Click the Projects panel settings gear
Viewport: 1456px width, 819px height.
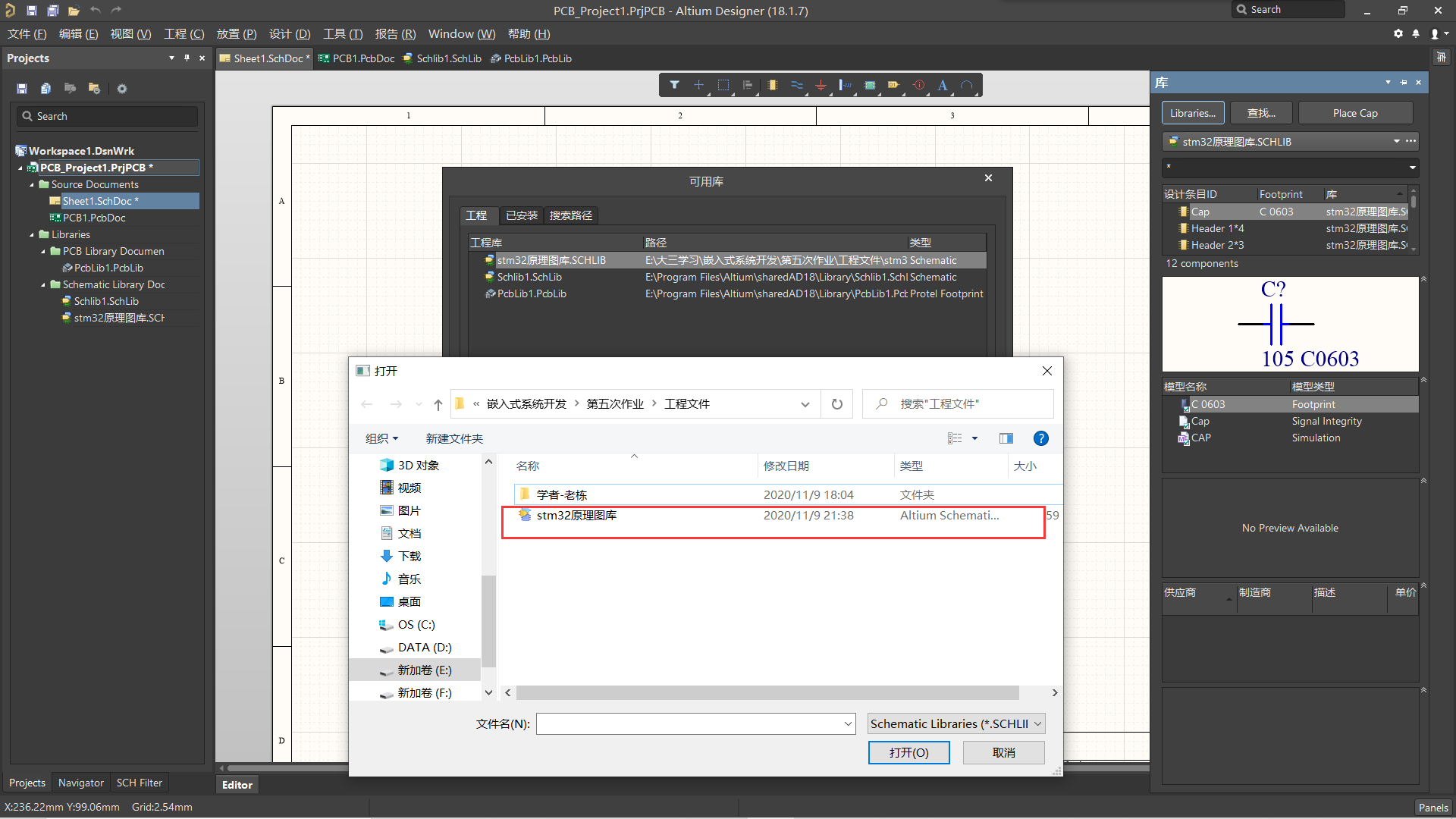click(122, 89)
